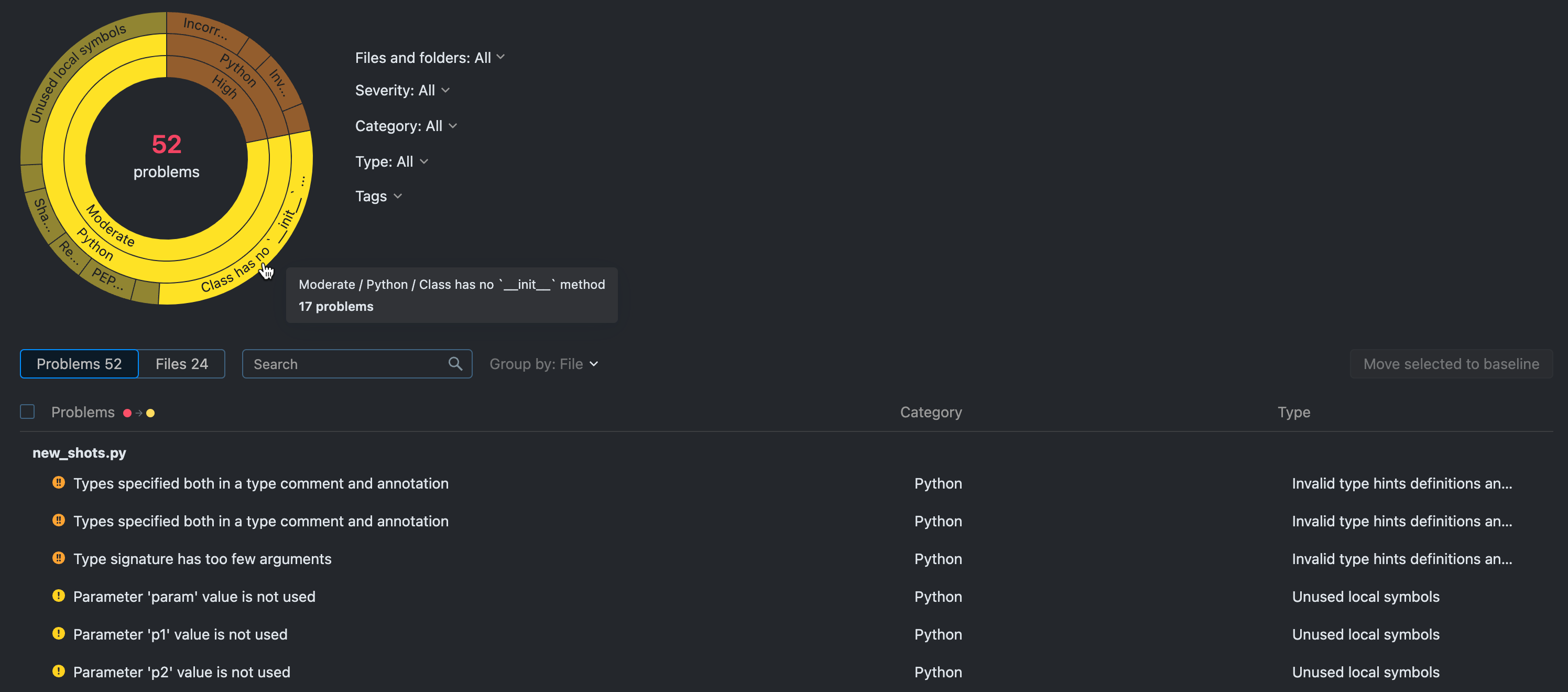Select the second 'Types specified both' problem row
Screen dimensions: 1568x692
(x=260, y=521)
